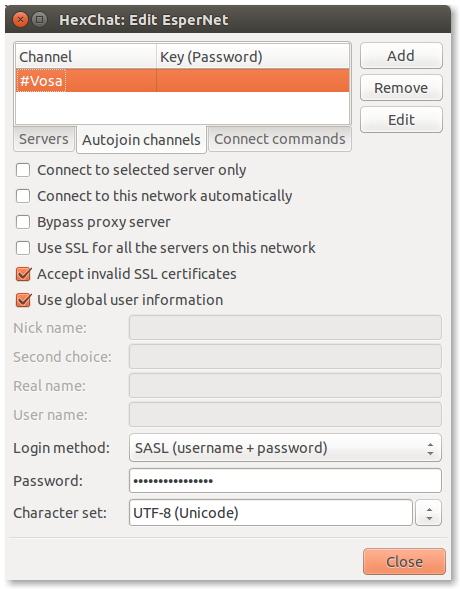
Task: Click the Edit button
Action: coord(401,120)
